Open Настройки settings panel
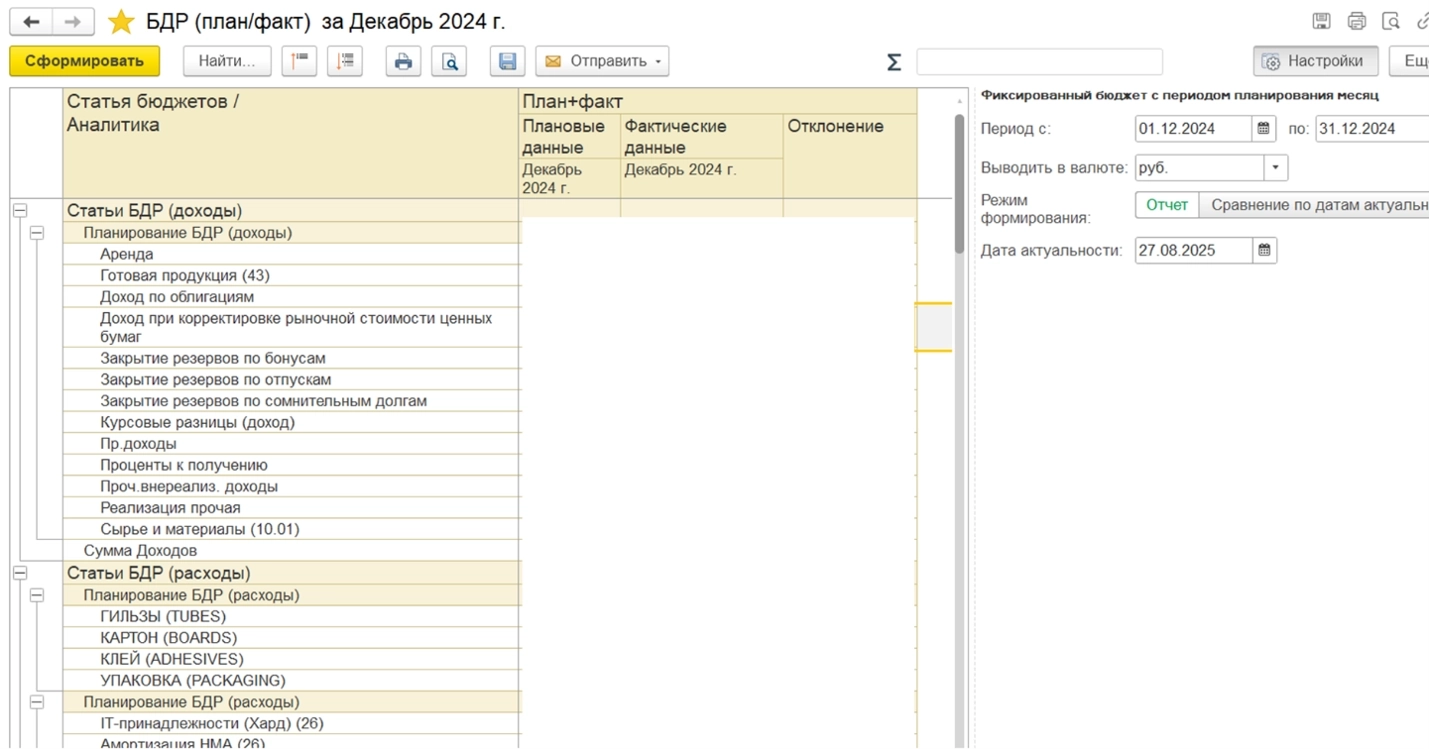1429x749 pixels. (x=1315, y=61)
